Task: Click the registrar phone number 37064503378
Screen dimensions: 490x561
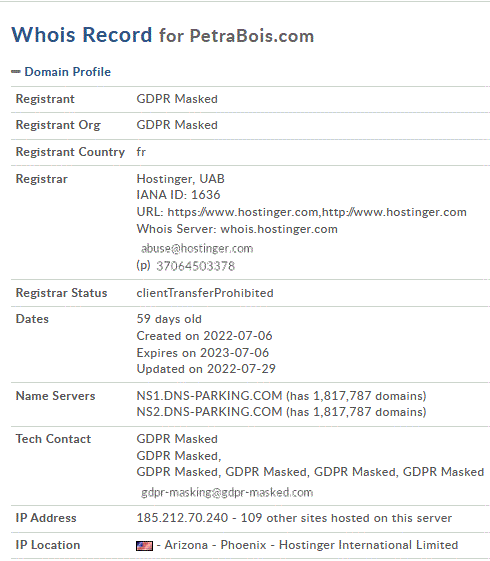Action: (196, 266)
